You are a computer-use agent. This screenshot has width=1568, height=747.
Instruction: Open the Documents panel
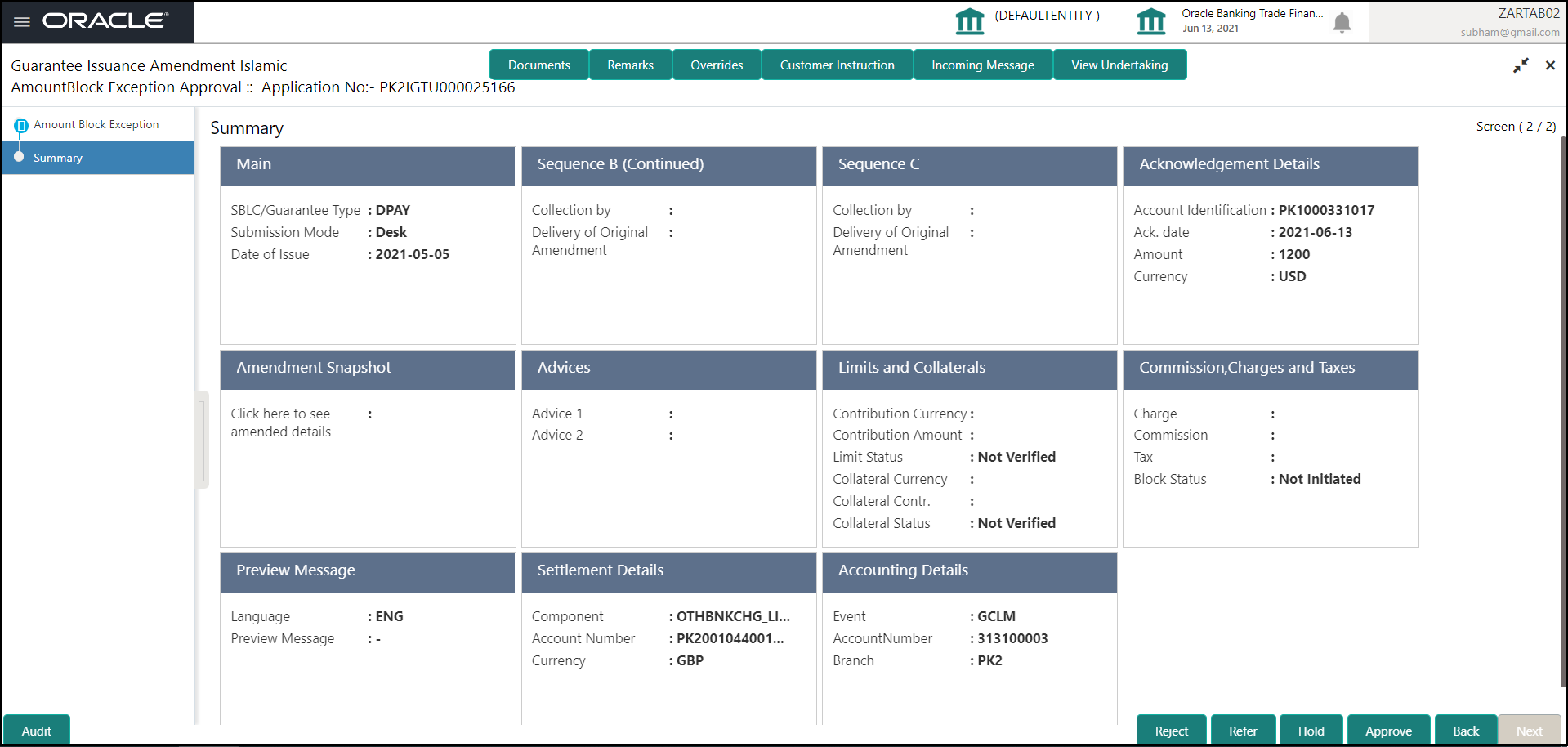[x=538, y=65]
